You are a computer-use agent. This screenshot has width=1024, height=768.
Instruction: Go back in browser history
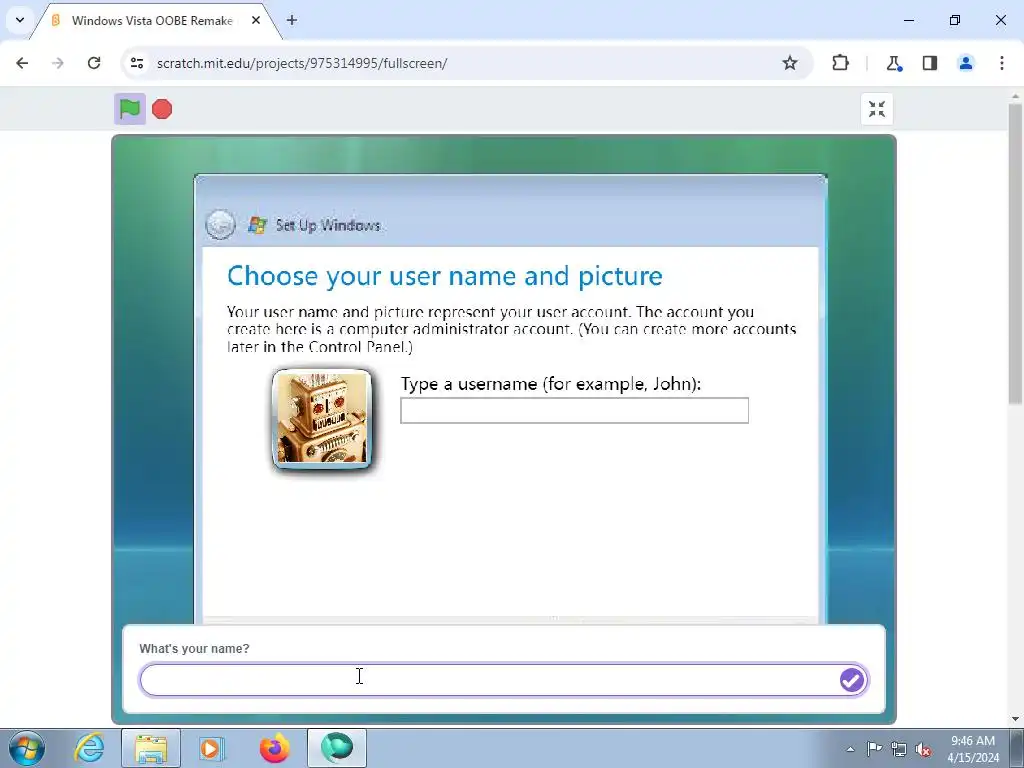(x=22, y=63)
